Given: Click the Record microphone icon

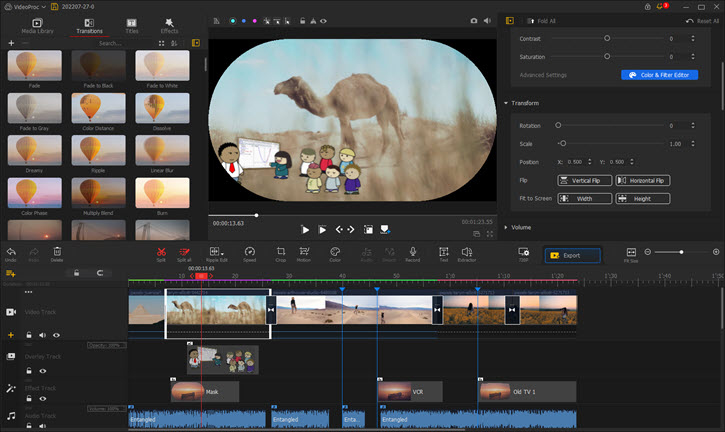Looking at the screenshot, I should tap(412, 252).
